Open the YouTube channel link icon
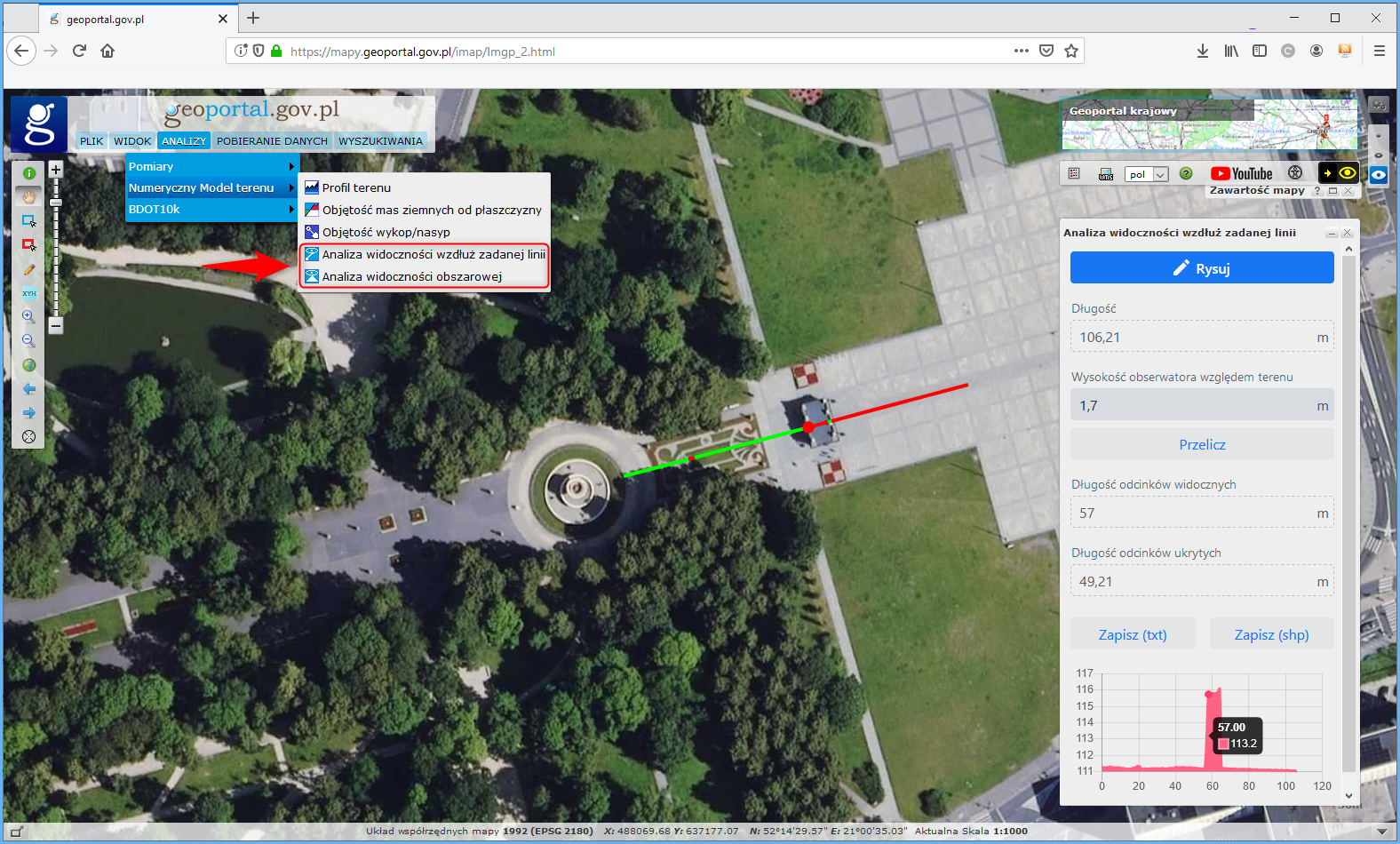This screenshot has height=844, width=1400. (x=1241, y=174)
